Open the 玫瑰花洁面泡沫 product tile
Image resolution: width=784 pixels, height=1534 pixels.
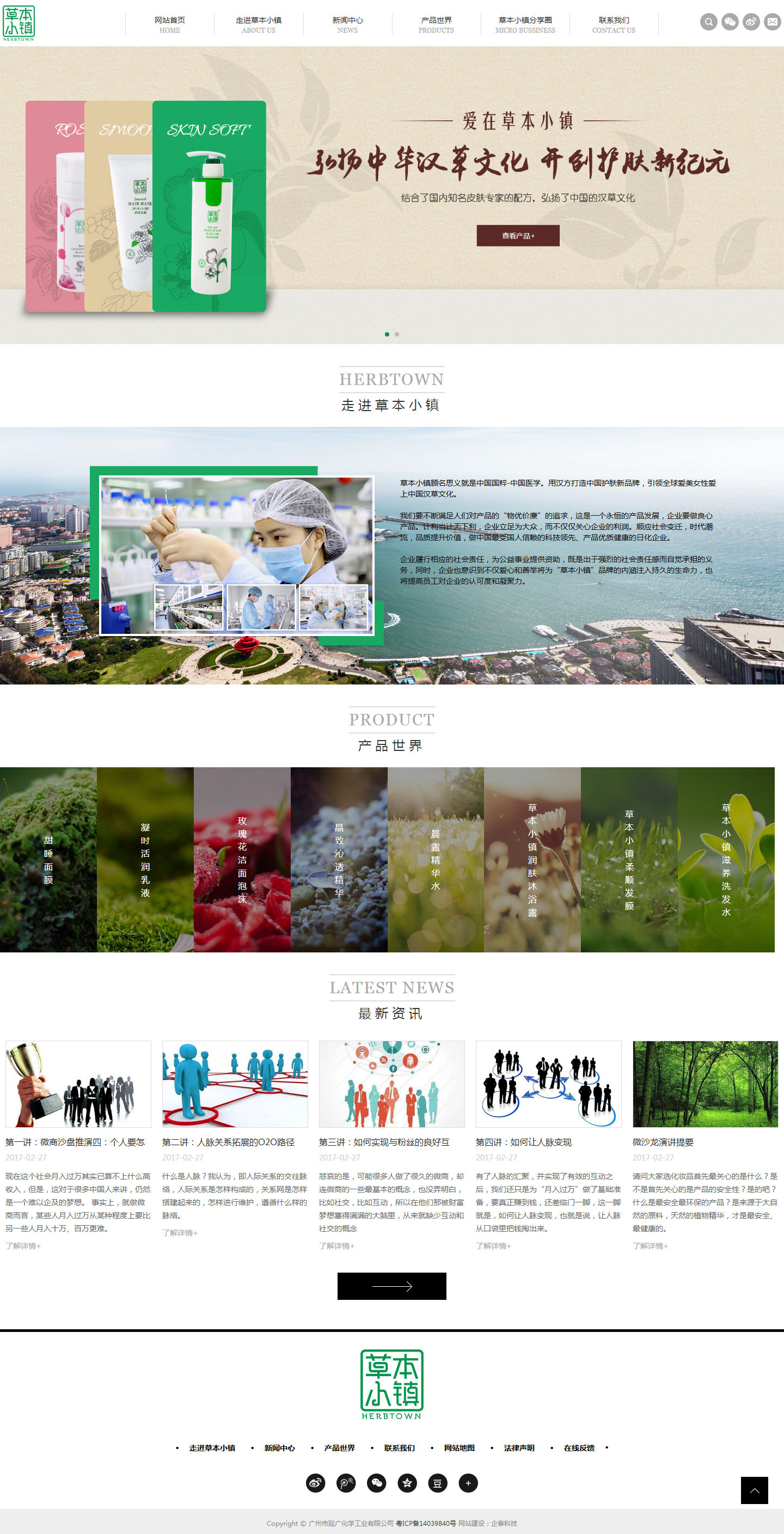click(242, 859)
